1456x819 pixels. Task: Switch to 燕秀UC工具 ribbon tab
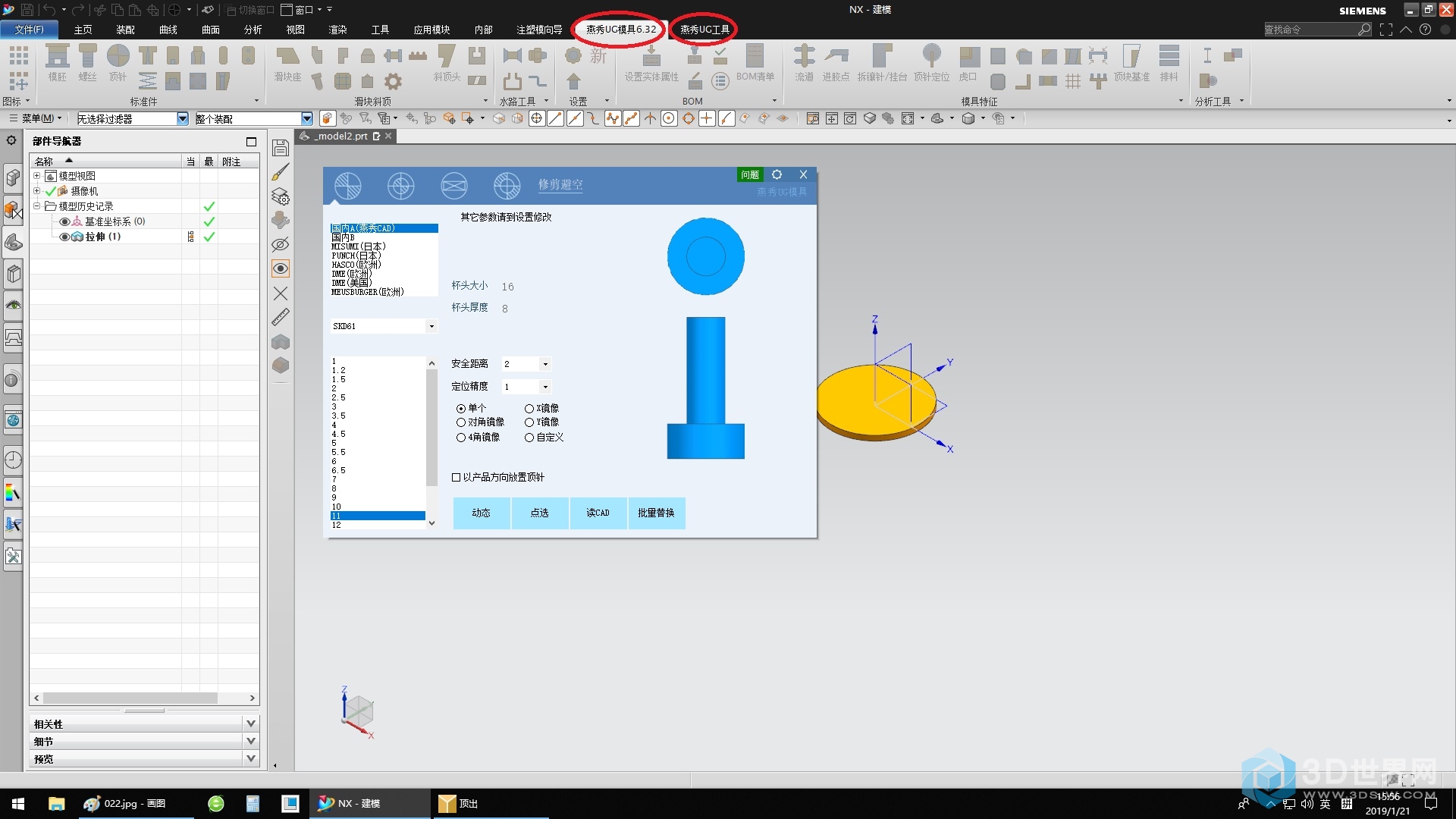704,30
